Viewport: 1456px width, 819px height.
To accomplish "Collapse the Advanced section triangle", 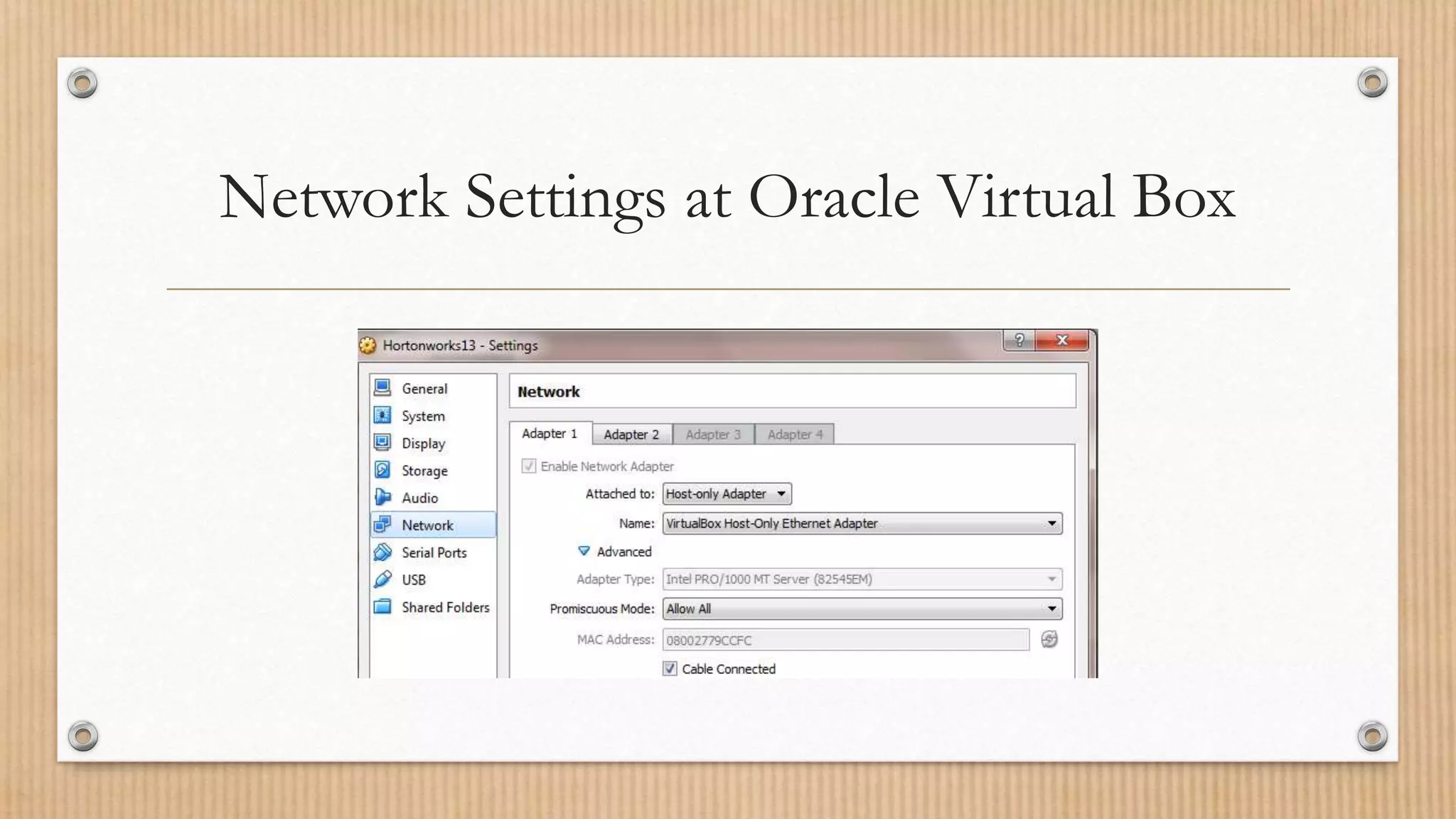I will [584, 551].
